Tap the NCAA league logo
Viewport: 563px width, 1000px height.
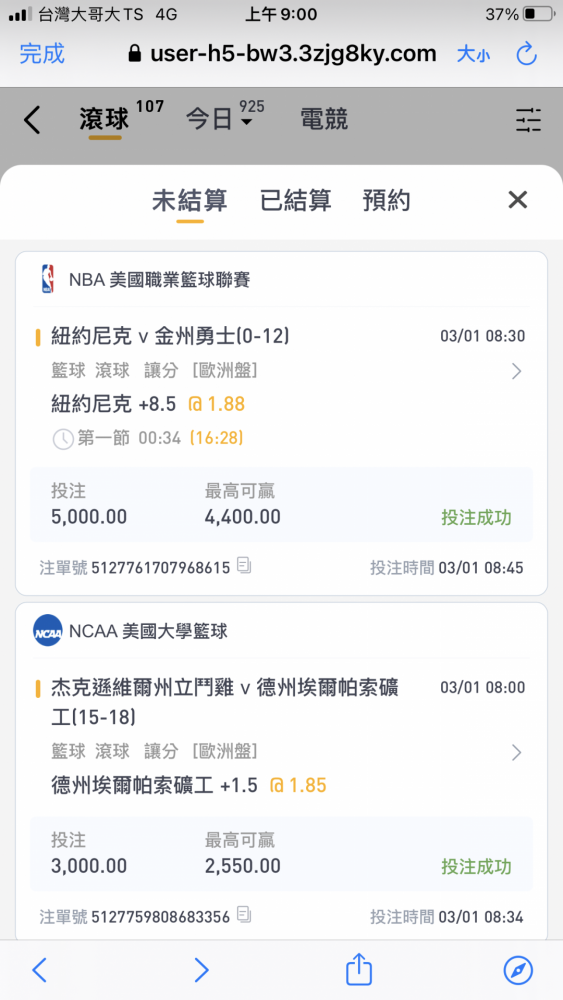[47, 630]
